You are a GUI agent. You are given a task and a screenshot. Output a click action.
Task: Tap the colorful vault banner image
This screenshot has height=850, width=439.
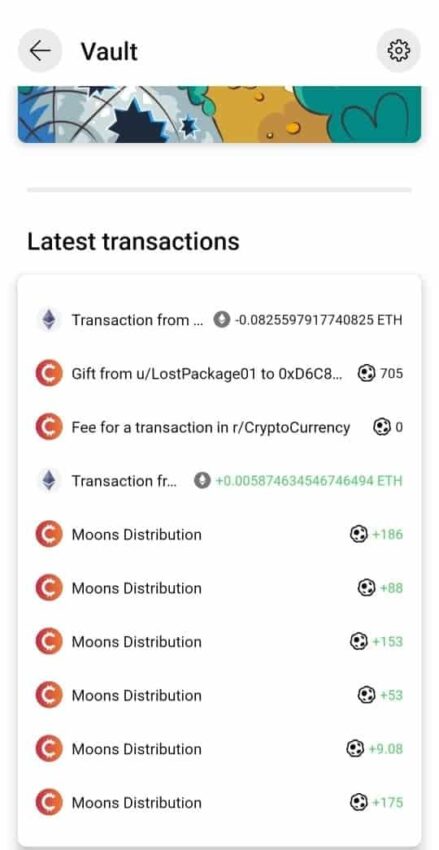tap(220, 114)
